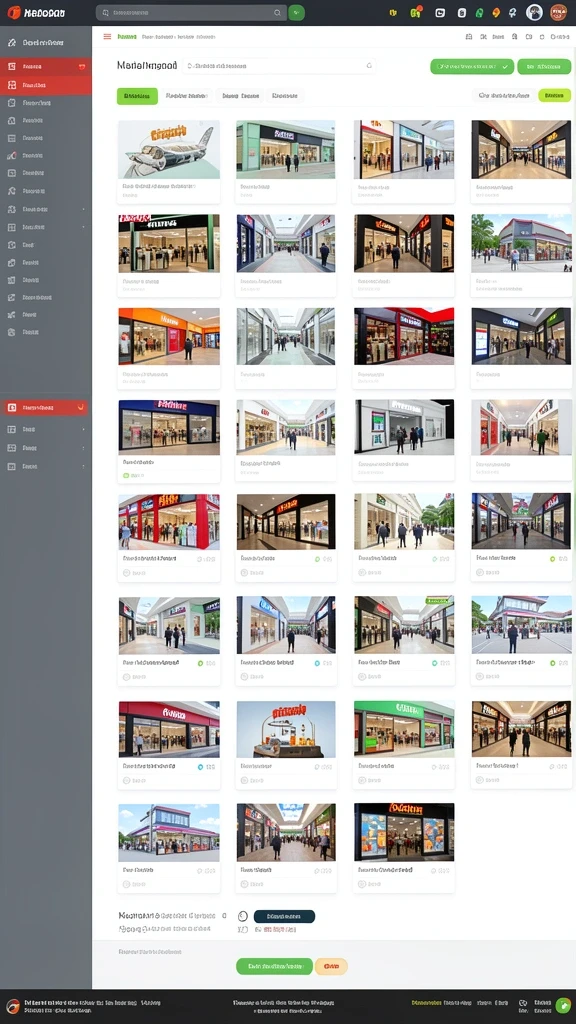The width and height of the screenshot is (576, 1024).
Task: Select the green active filter tab
Action: [x=137, y=96]
